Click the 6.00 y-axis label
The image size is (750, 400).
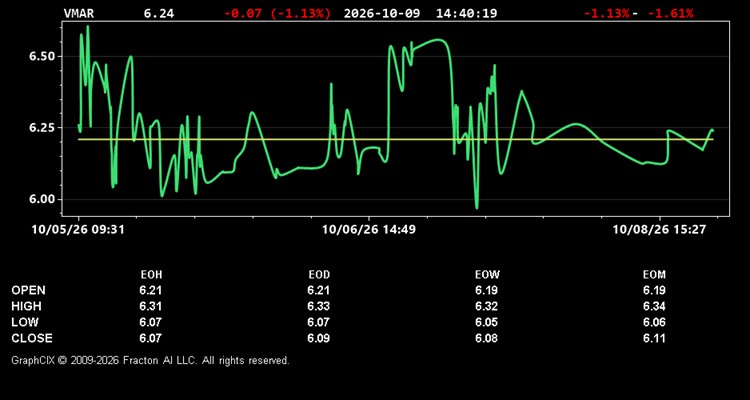tap(42, 199)
